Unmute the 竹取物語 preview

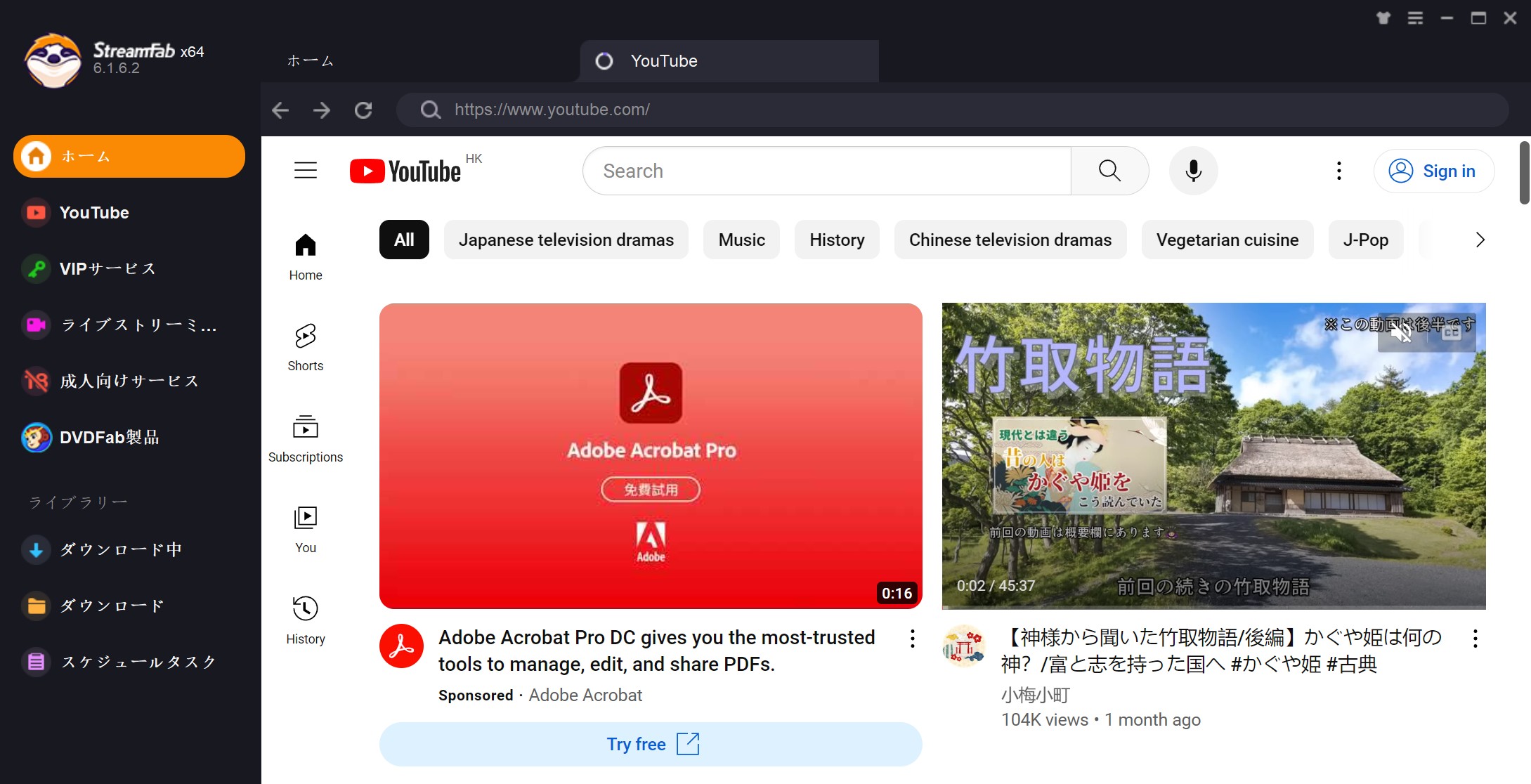click(x=1402, y=332)
